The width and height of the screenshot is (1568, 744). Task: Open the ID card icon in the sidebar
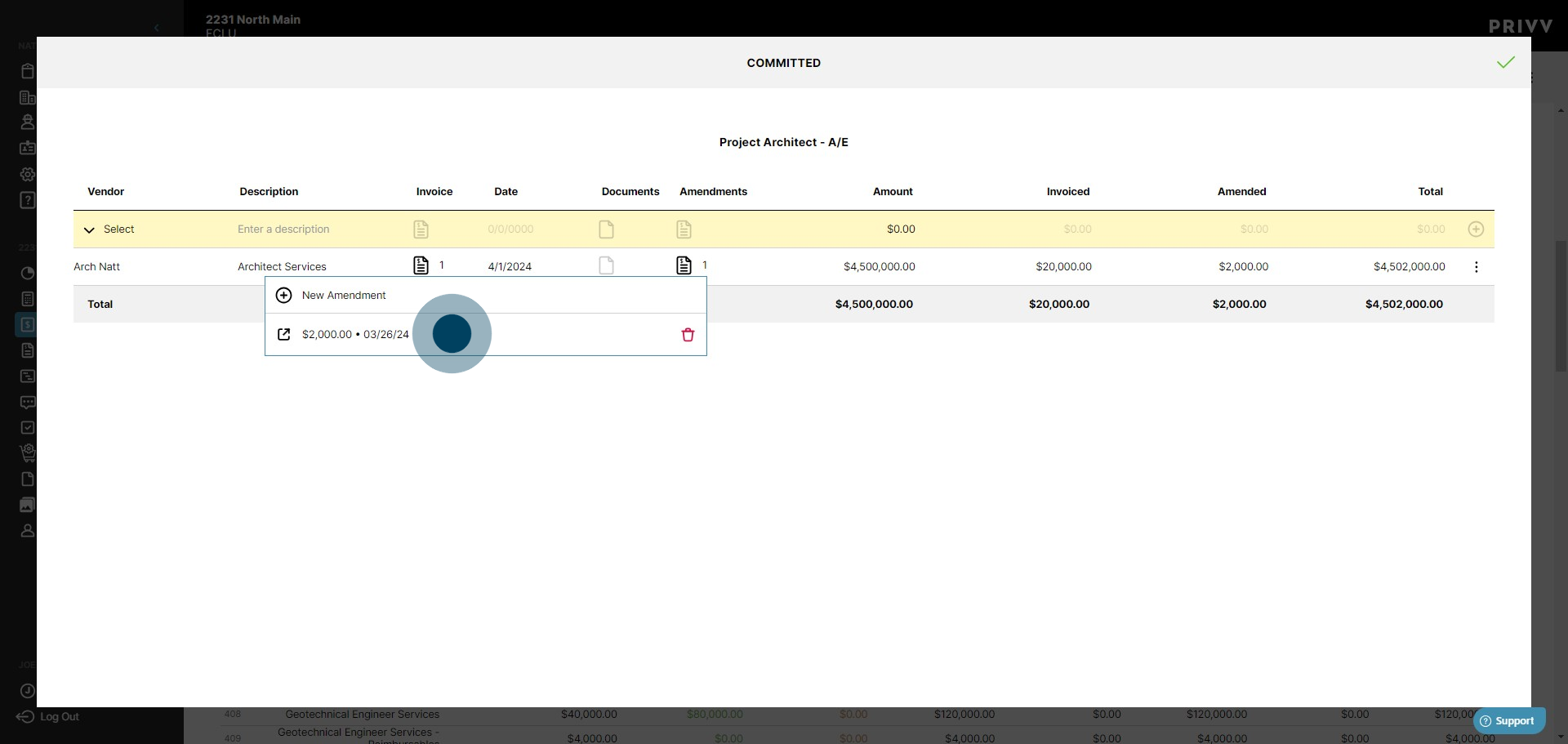click(27, 148)
